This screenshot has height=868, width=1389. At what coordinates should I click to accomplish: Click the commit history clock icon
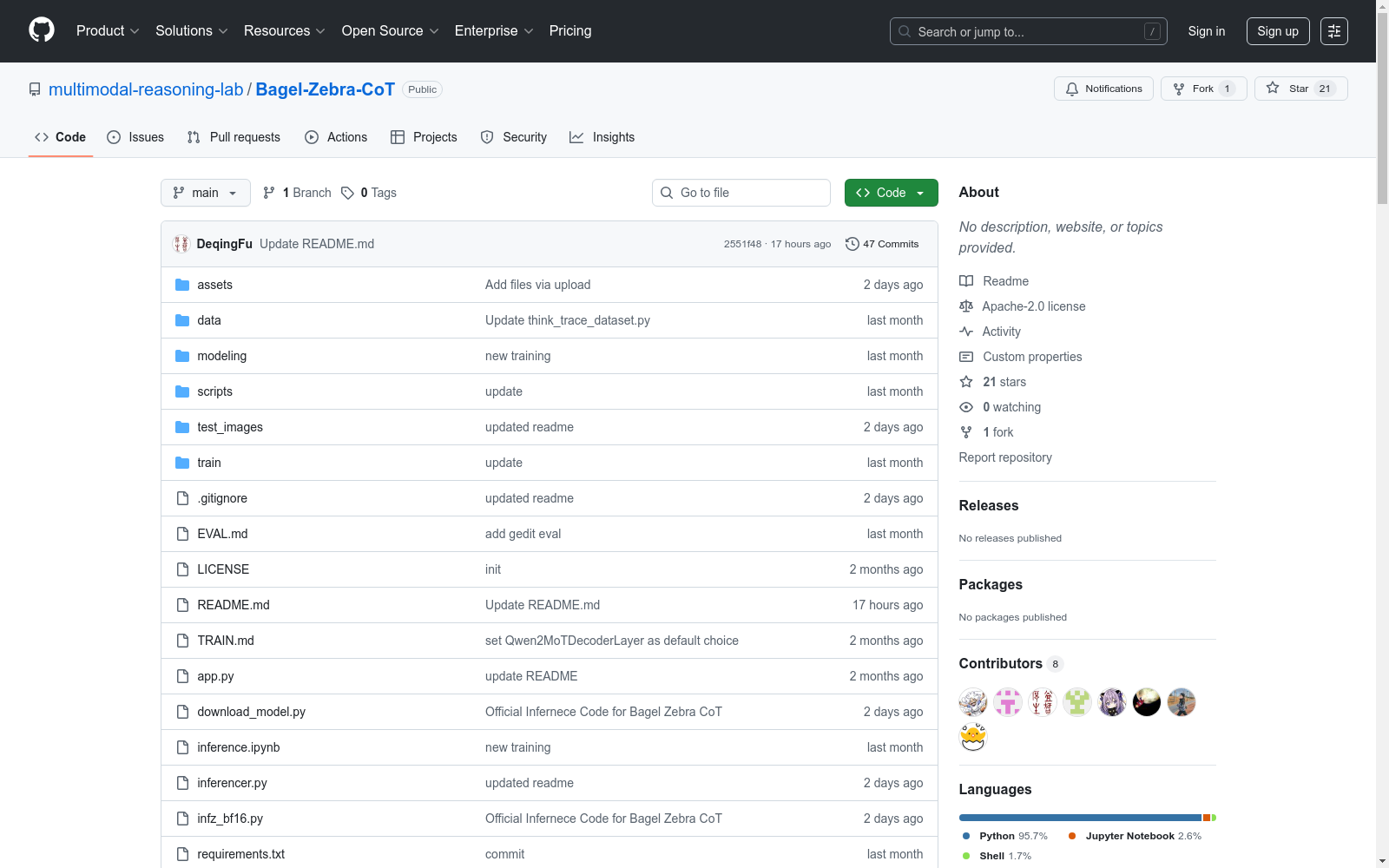tap(852, 244)
